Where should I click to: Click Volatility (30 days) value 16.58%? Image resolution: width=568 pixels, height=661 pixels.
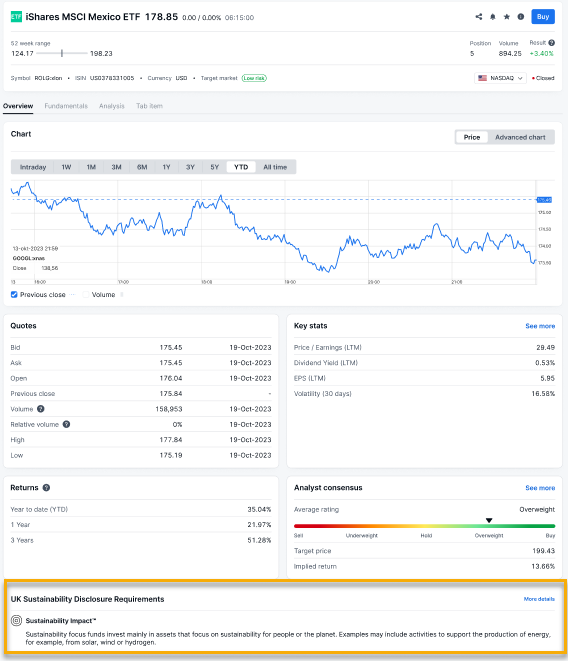point(543,393)
